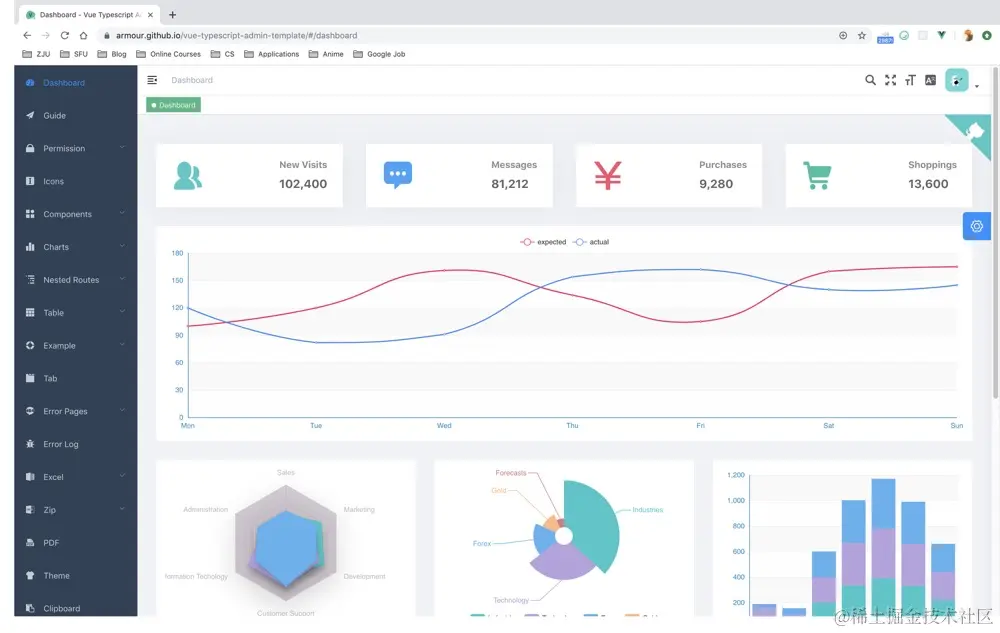Click the fullscreen toggle icon in header
The image size is (1000, 633).
point(891,80)
